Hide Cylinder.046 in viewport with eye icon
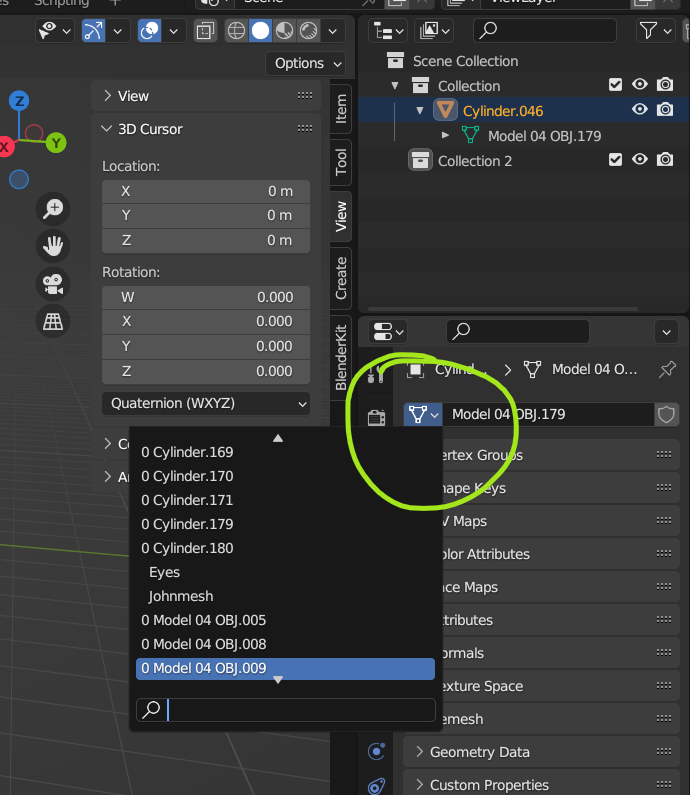 [640, 110]
